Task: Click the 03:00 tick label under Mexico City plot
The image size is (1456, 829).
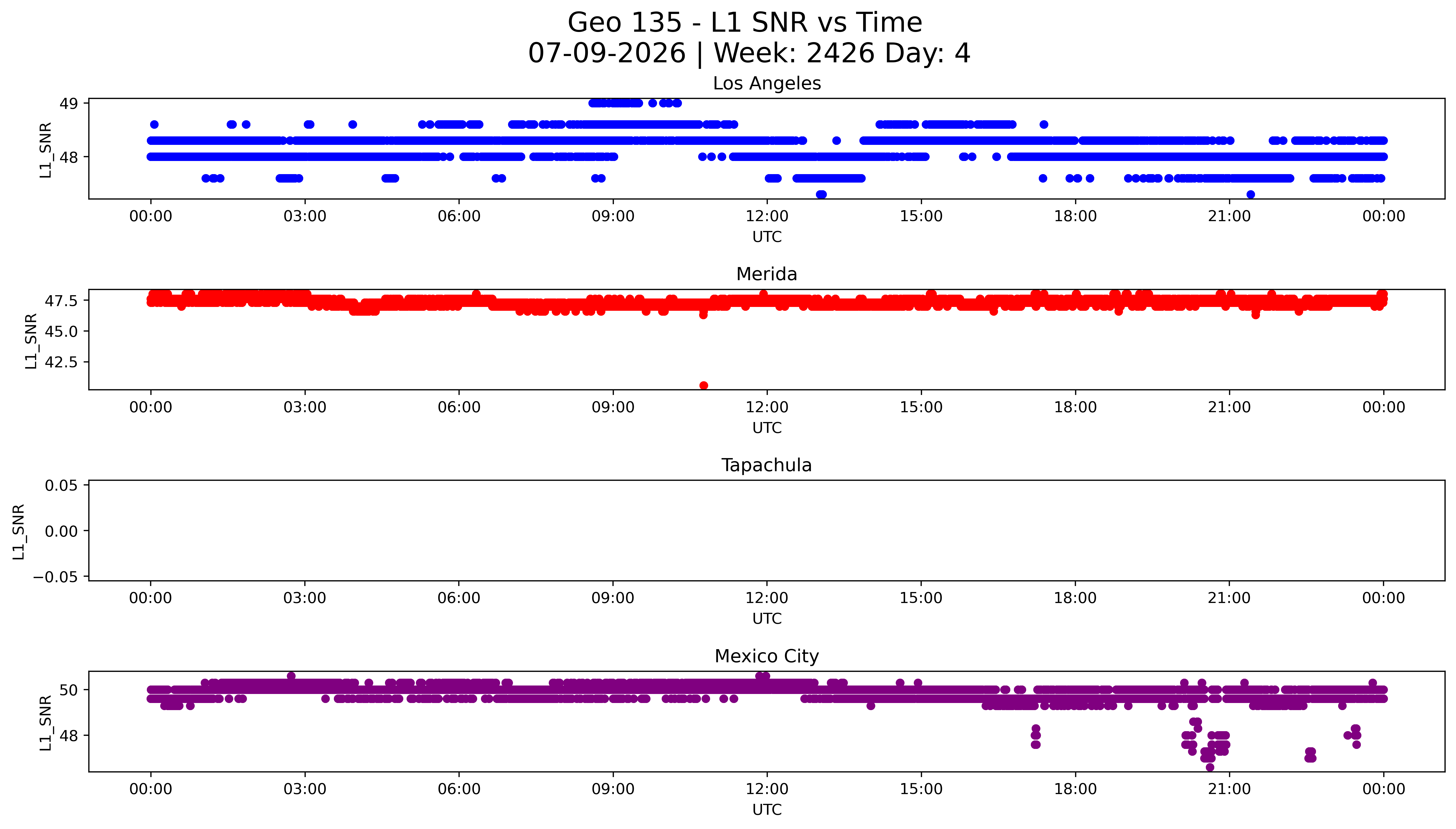Action: point(305,789)
